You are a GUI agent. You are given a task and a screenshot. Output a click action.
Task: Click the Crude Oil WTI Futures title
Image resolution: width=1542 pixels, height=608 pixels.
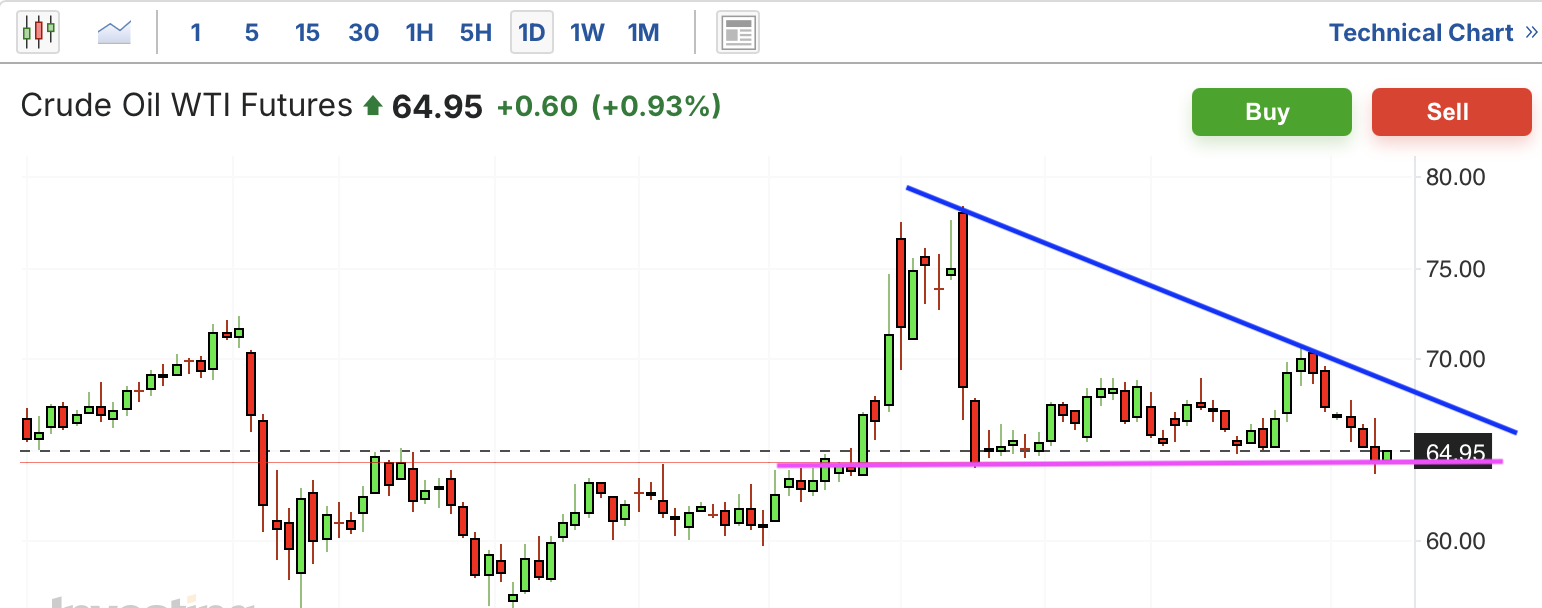pos(187,105)
